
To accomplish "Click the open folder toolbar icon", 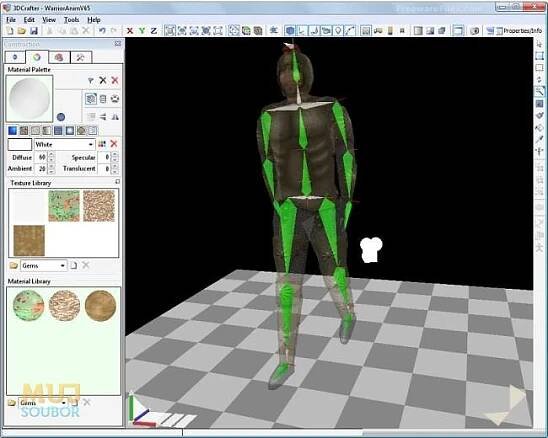I will tap(22, 31).
